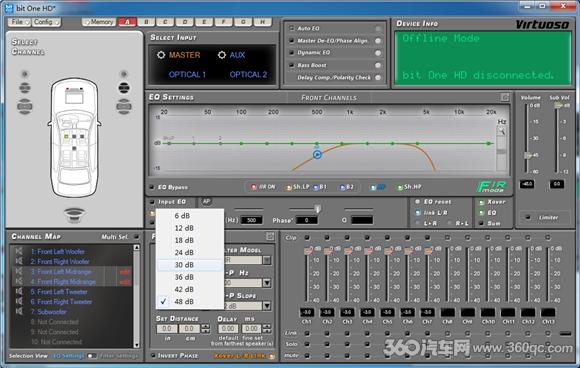Click speaker icon beside Front Left Tweeter
The image size is (580, 368).
pos(19,291)
